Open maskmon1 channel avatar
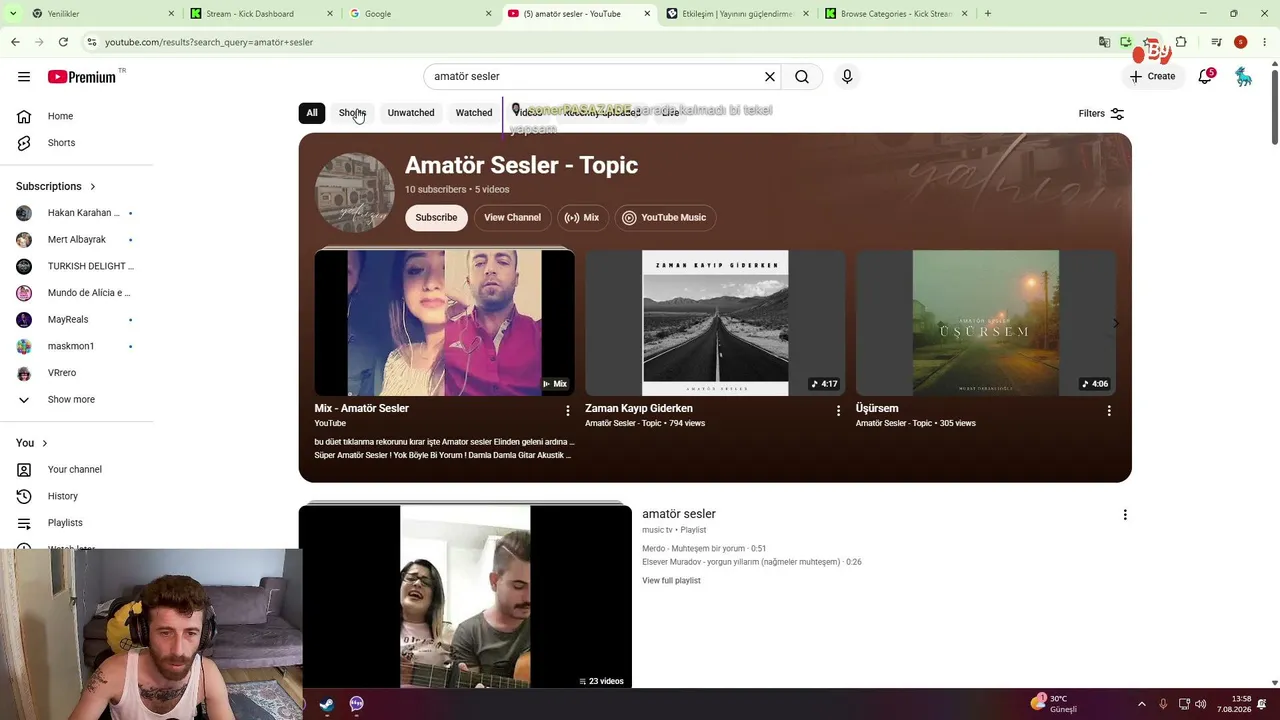 24,346
